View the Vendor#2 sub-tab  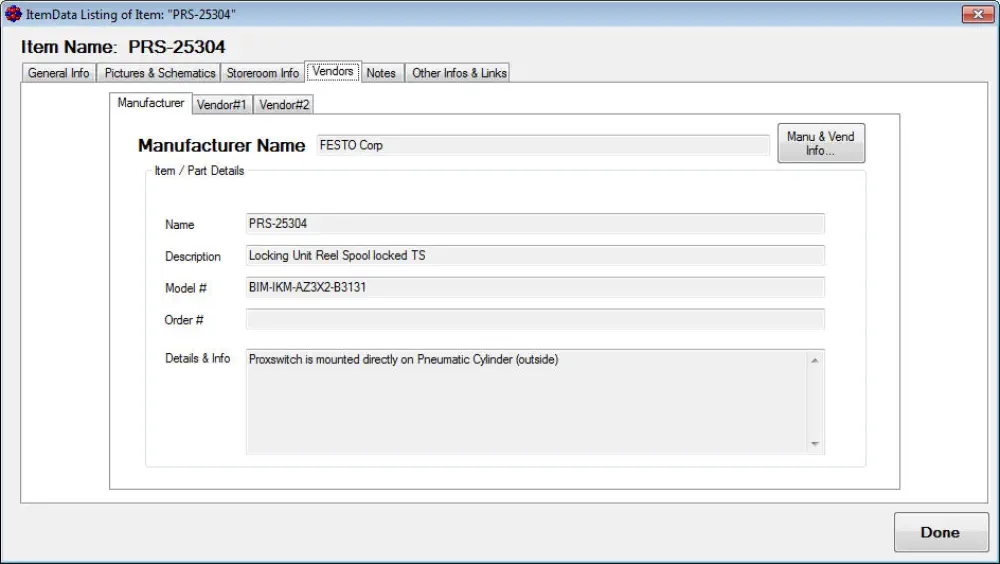(285, 105)
